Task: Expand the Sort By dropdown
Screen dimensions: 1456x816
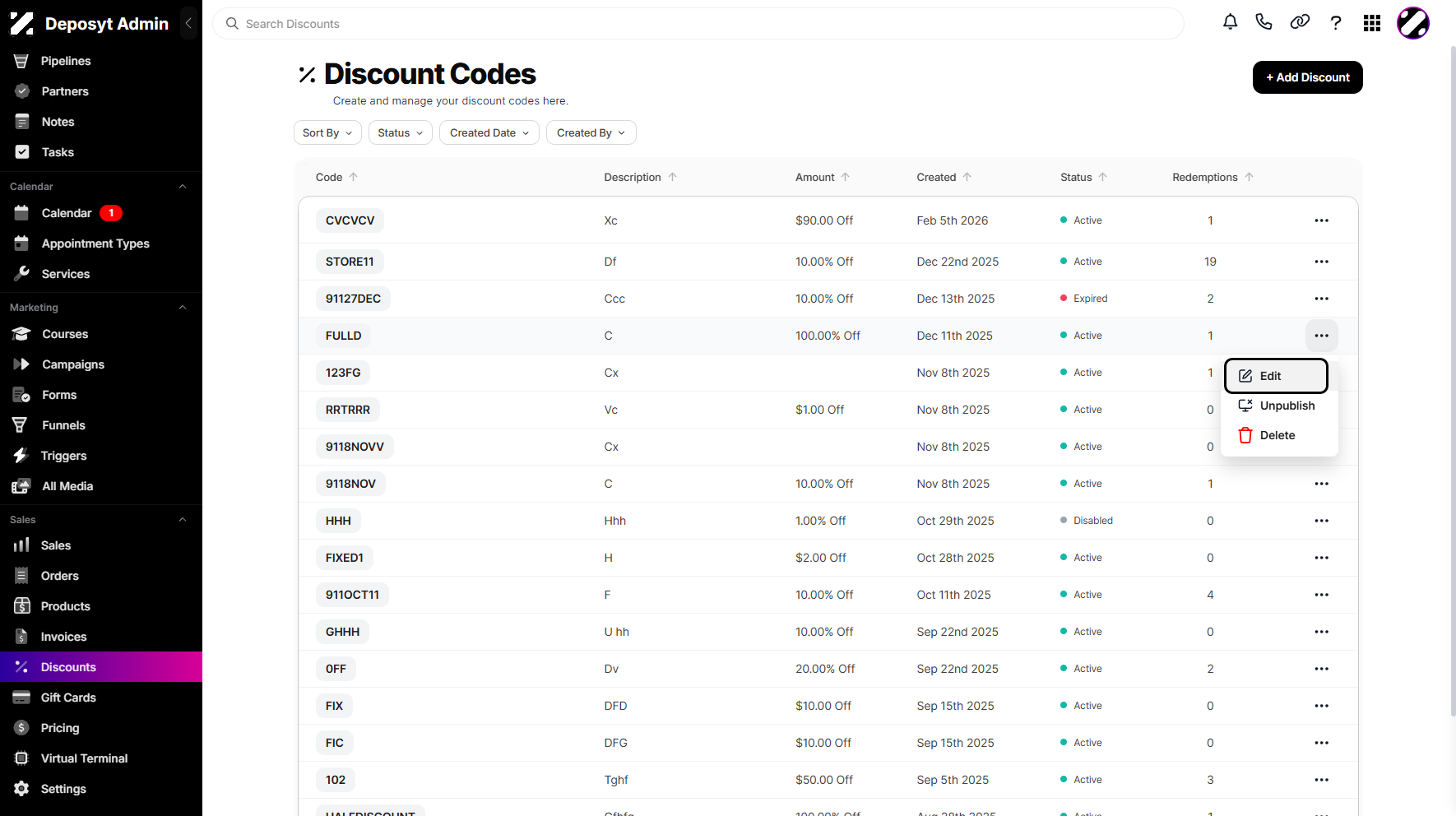Action: (x=327, y=132)
